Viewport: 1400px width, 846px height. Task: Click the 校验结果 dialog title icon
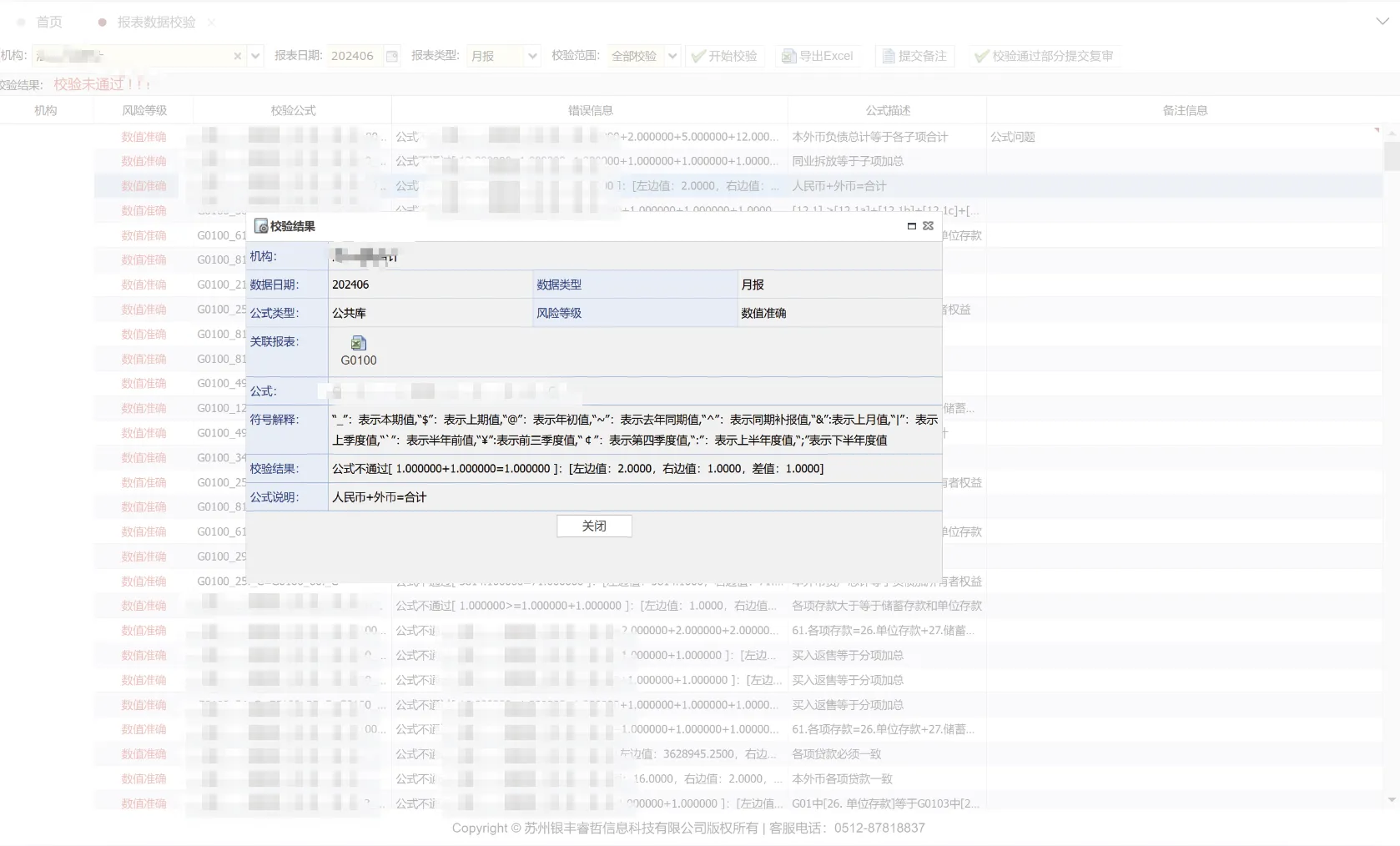pyautogui.click(x=261, y=226)
